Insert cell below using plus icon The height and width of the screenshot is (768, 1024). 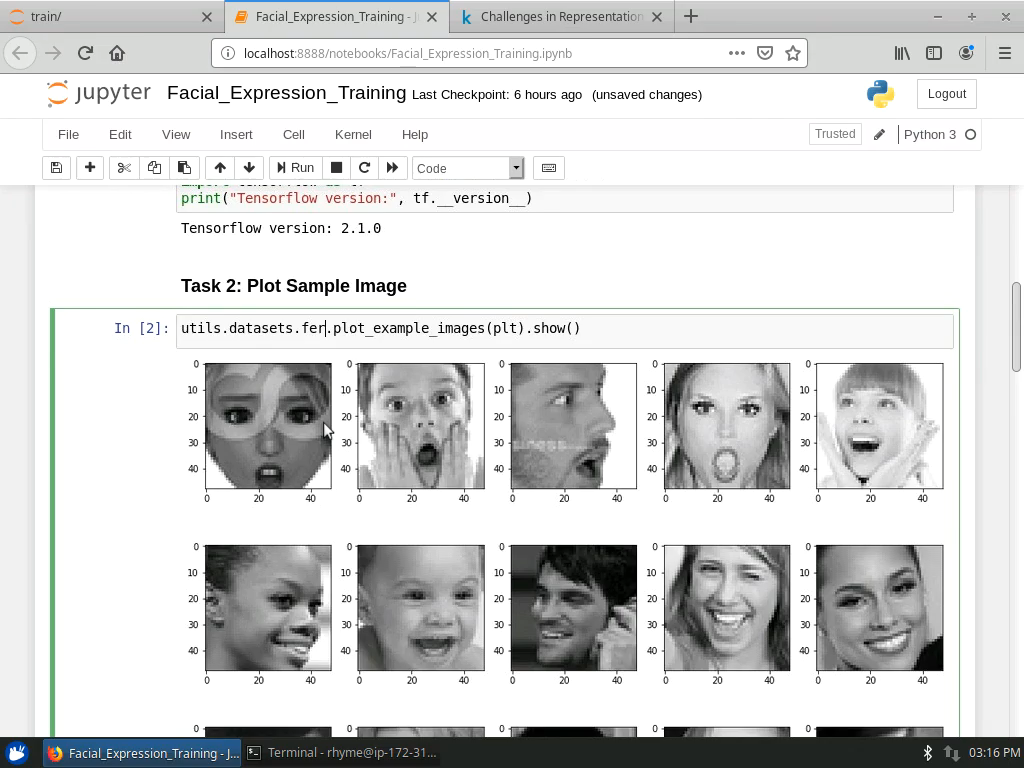pos(90,168)
